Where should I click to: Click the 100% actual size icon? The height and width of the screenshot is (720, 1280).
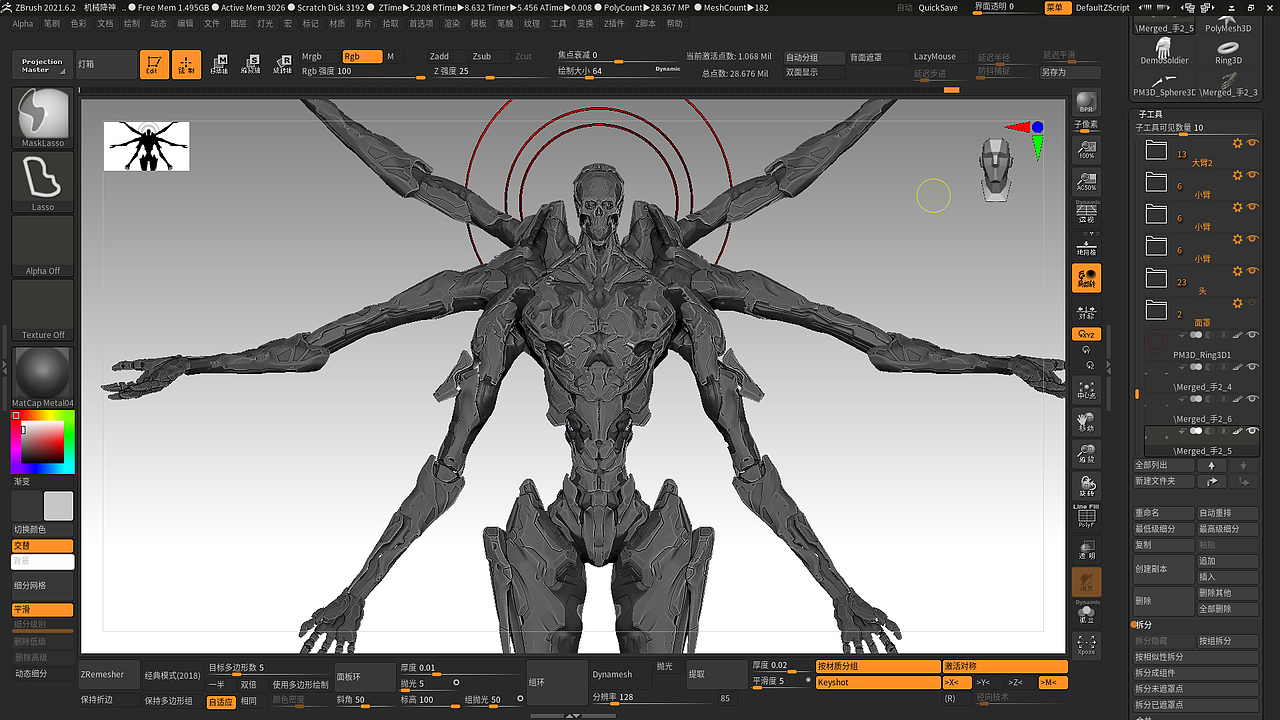pyautogui.click(x=1086, y=150)
